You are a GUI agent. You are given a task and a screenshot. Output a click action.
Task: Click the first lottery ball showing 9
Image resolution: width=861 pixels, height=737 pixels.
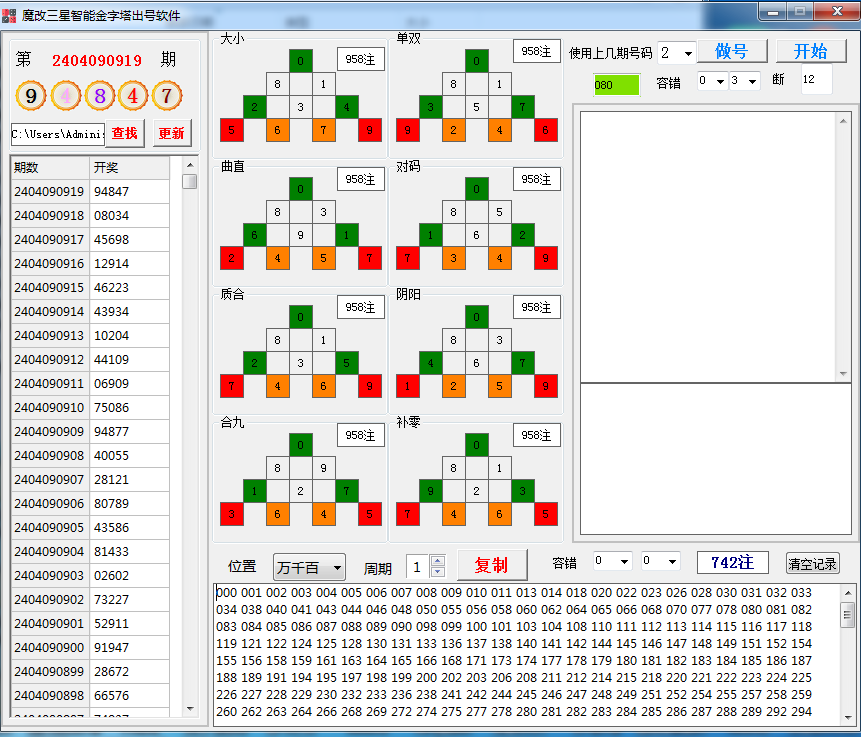coord(31,96)
